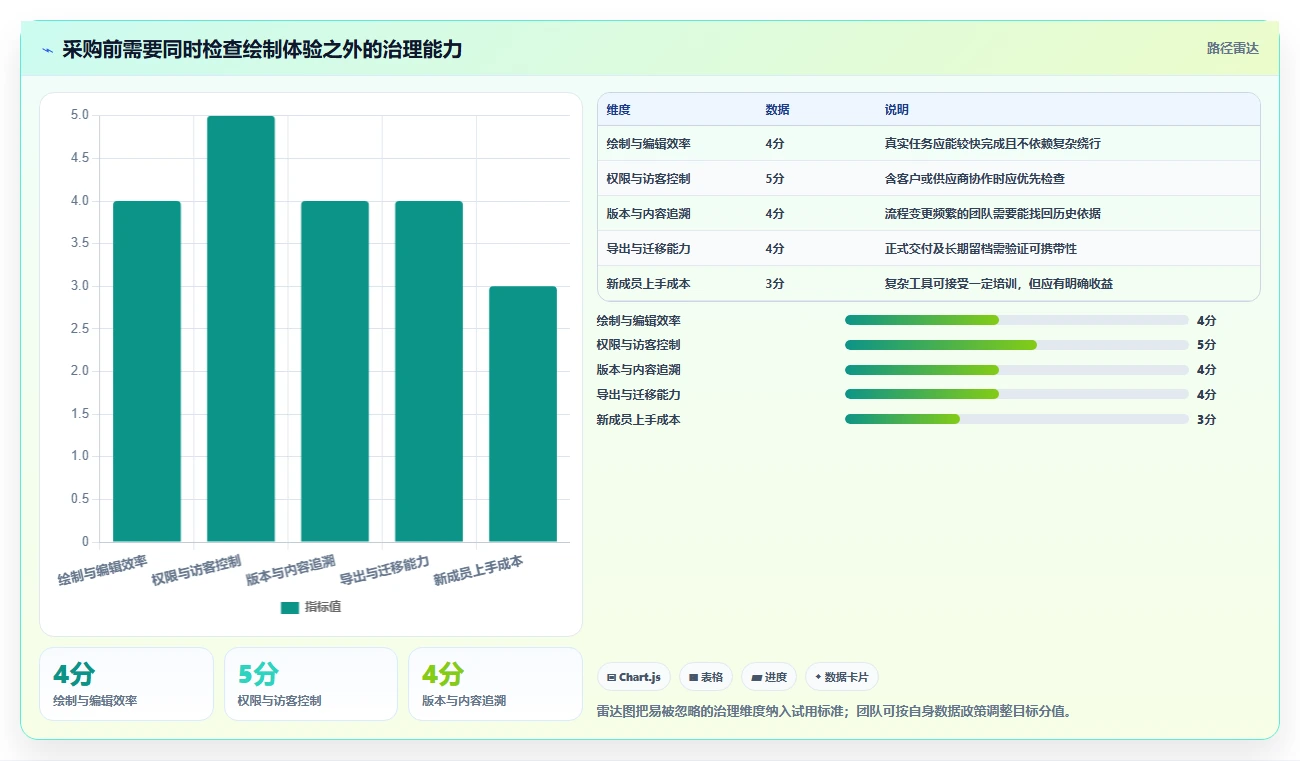Viewport: 1300px width, 761px height.
Task: Select table cell 版本与内容追溯
Action: [648, 214]
